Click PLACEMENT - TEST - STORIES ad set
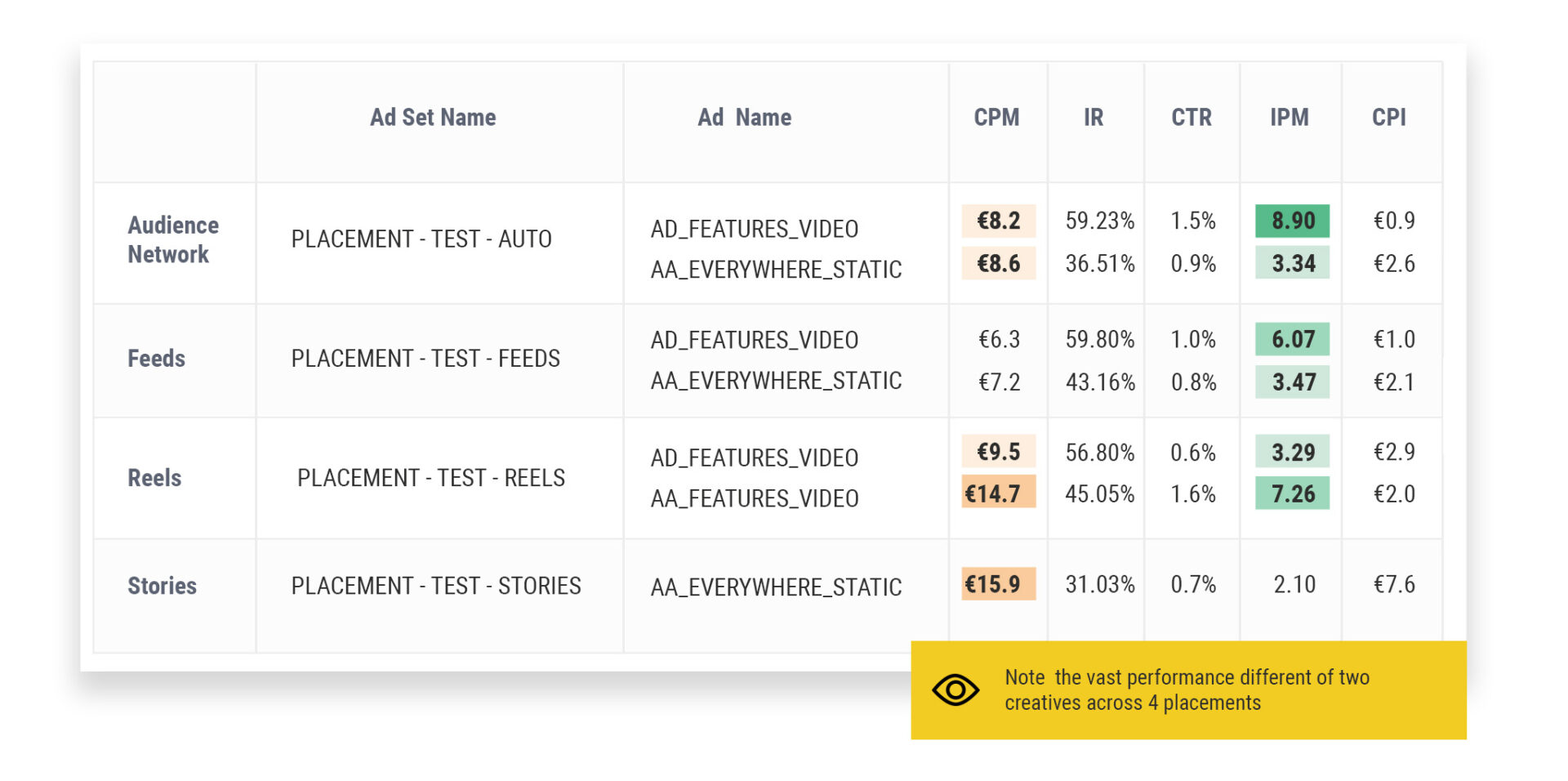 pyautogui.click(x=437, y=585)
